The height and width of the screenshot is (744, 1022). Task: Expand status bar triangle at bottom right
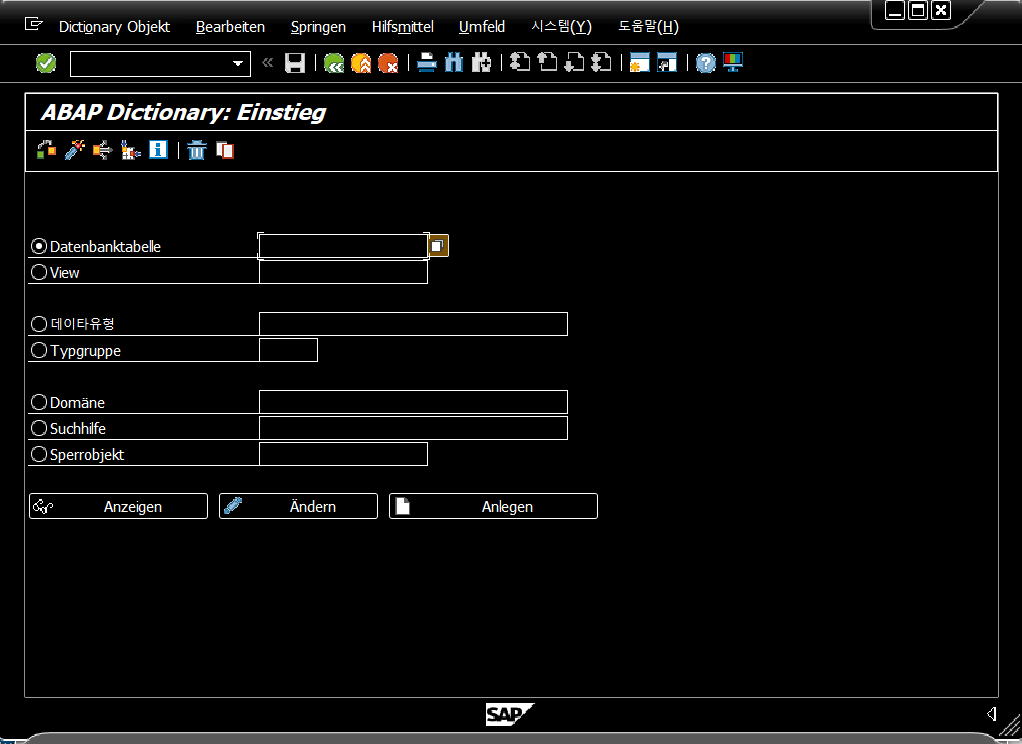click(991, 714)
